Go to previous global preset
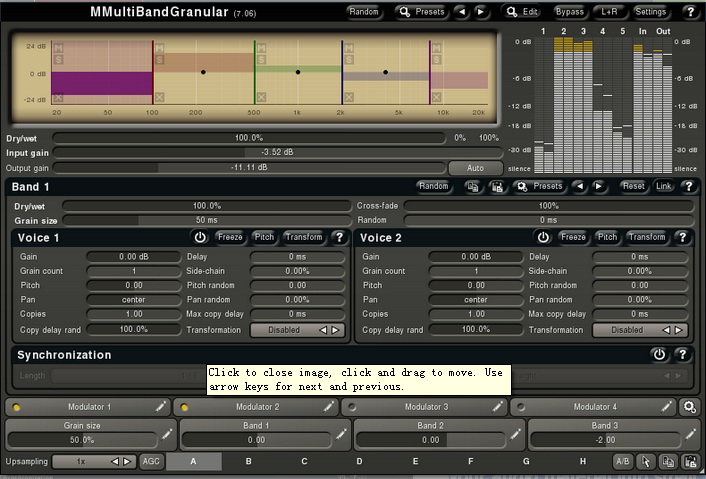Image resolution: width=706 pixels, height=479 pixels. click(462, 12)
